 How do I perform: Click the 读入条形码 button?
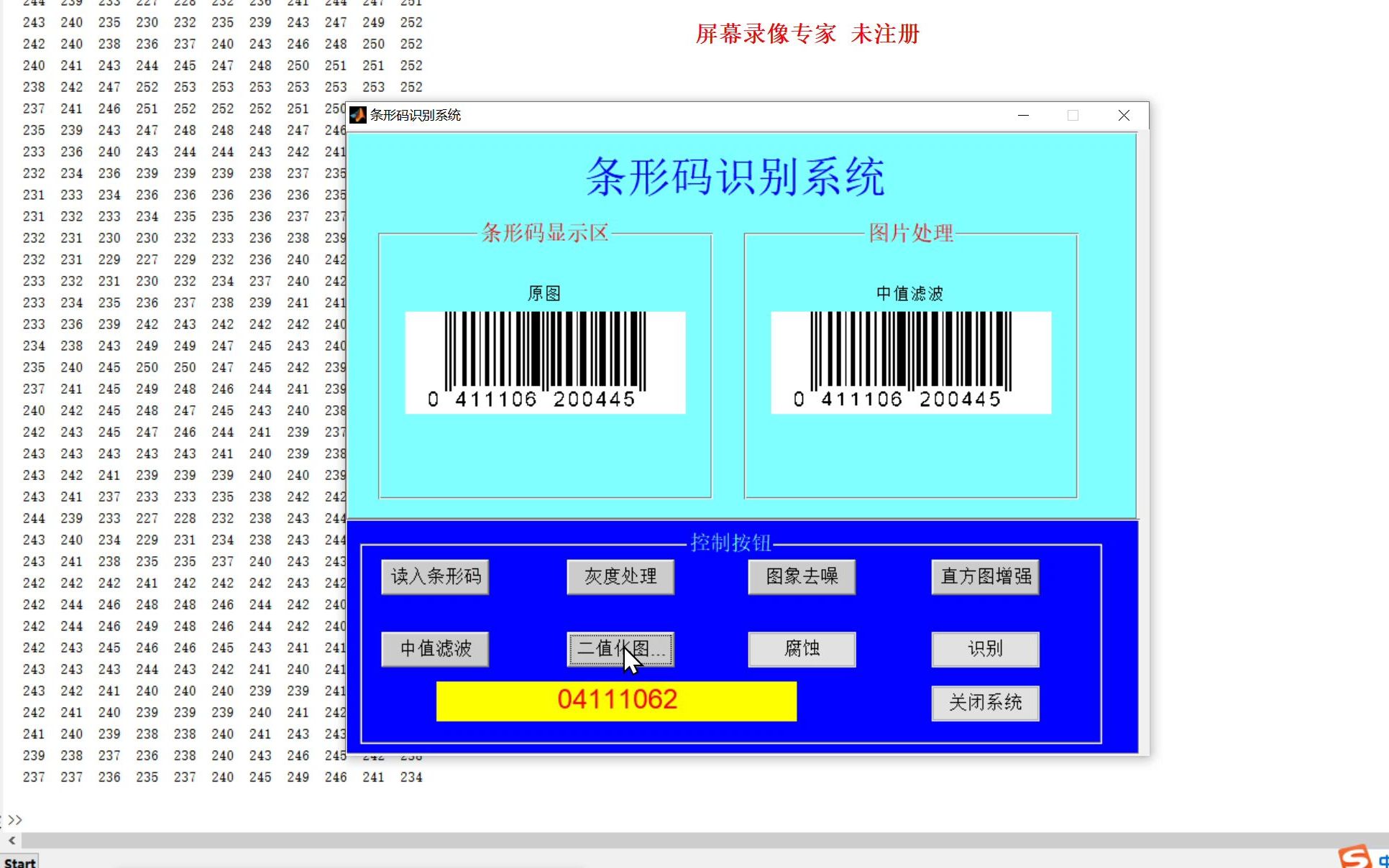point(435,576)
